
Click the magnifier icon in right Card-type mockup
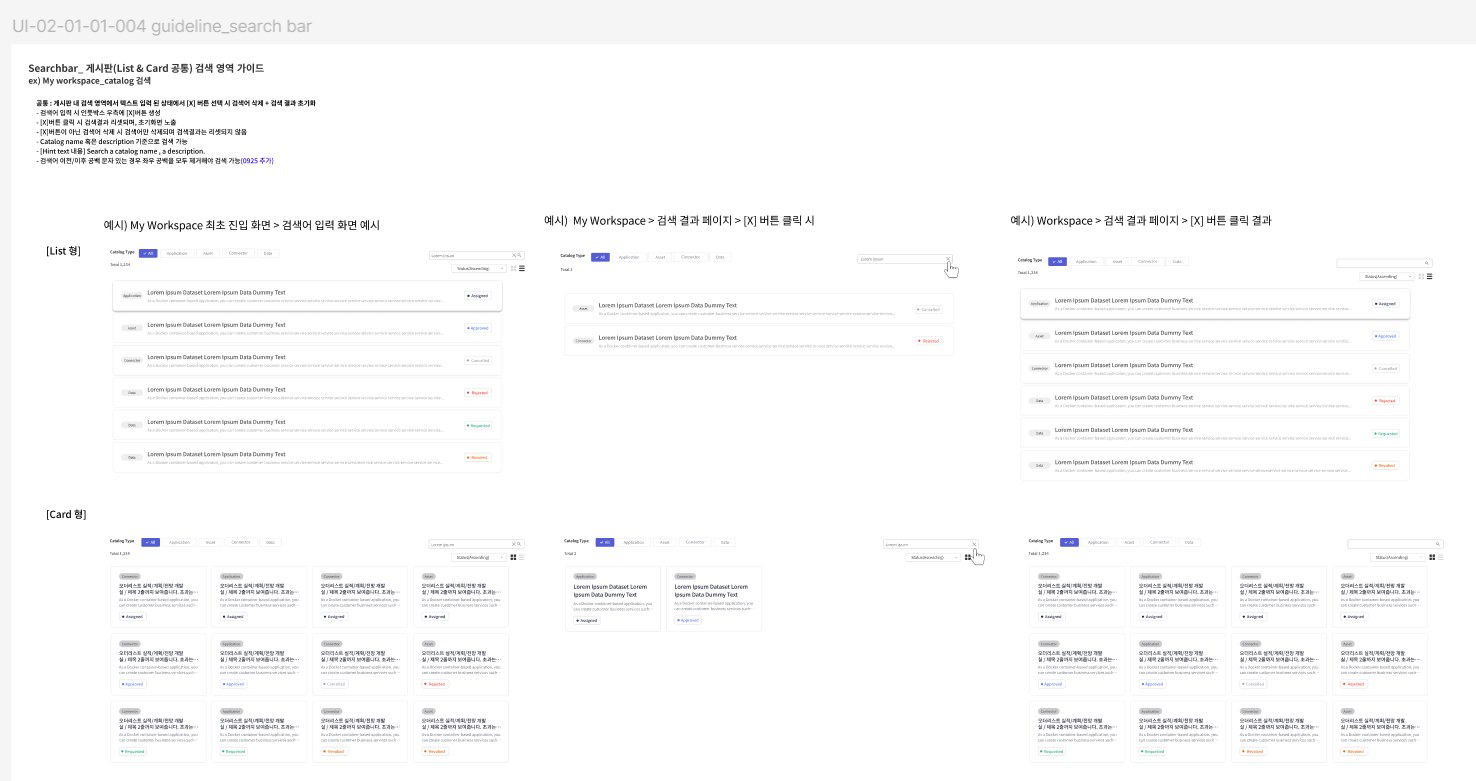coord(1439,544)
